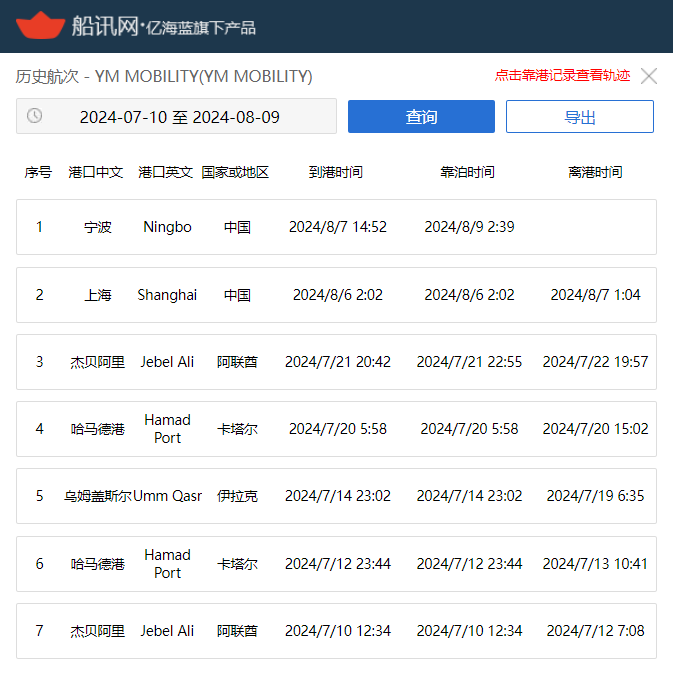Image resolution: width=673 pixels, height=693 pixels.
Task: Click departure time 2024/7/22 19:57
Action: click(595, 362)
